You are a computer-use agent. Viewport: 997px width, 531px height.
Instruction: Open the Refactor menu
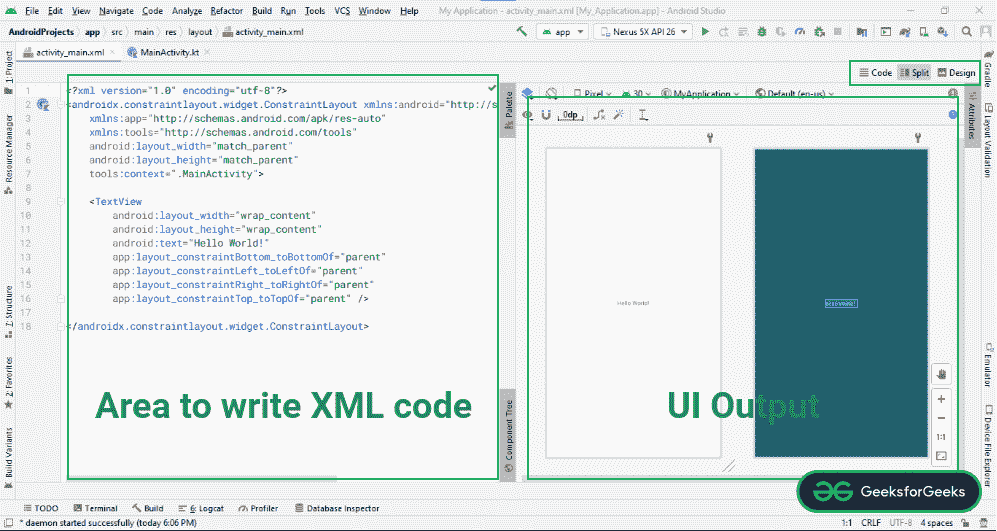(x=226, y=10)
